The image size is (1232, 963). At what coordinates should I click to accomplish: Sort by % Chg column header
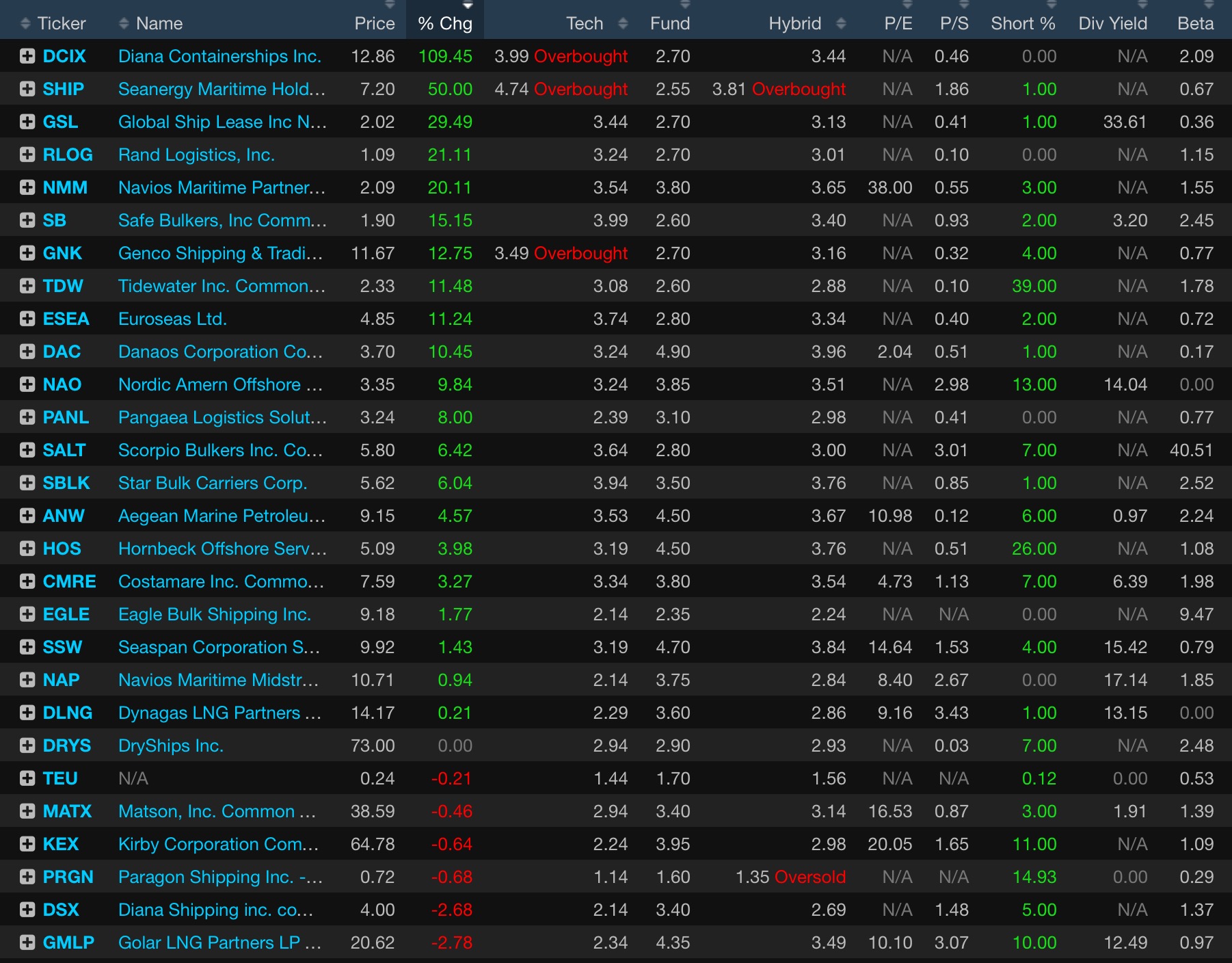coord(445,23)
